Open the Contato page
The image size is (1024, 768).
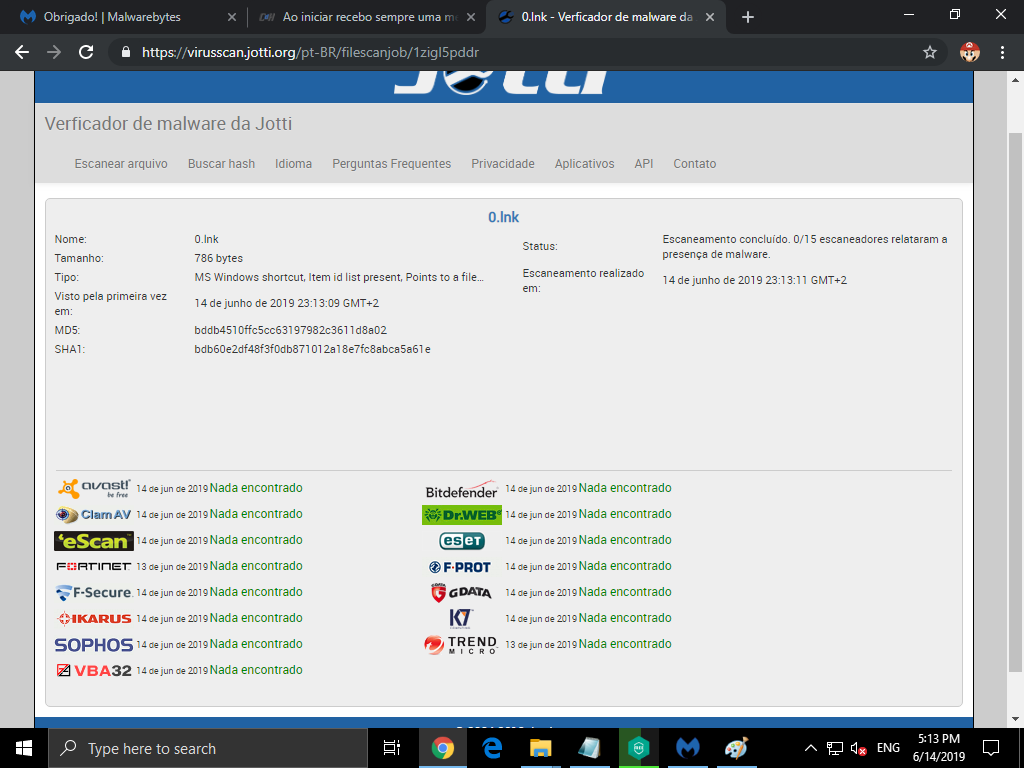tap(695, 164)
